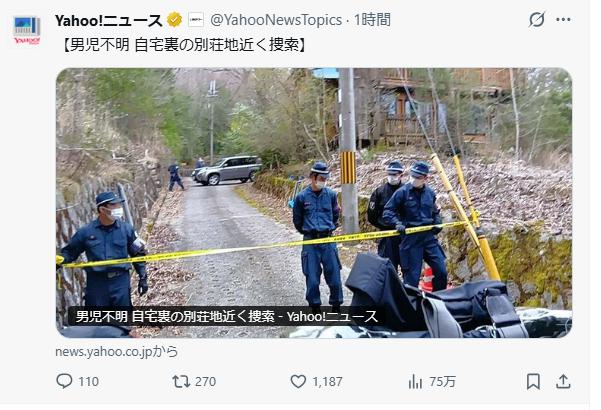Click the article headline caption overlay
The width and height of the screenshot is (601, 410).
(227, 317)
